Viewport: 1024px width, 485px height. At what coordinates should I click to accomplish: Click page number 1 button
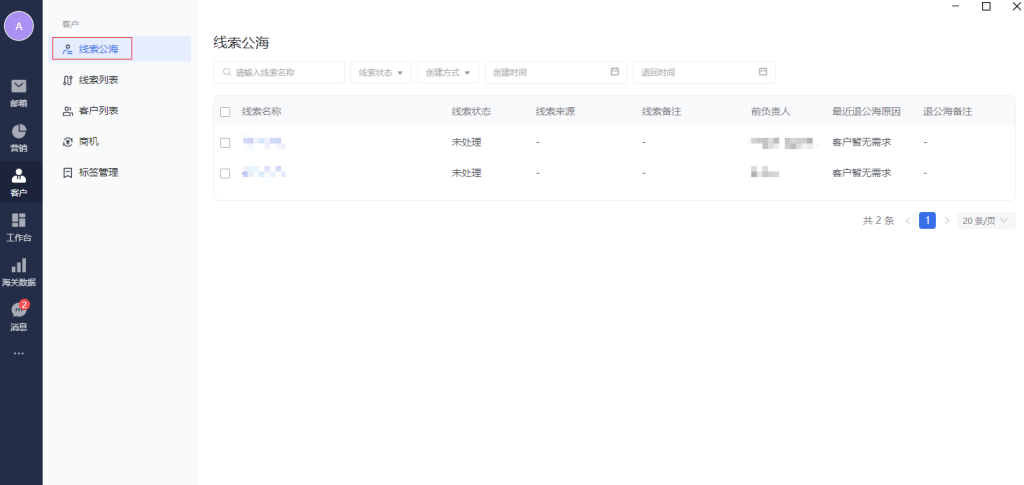pos(927,220)
